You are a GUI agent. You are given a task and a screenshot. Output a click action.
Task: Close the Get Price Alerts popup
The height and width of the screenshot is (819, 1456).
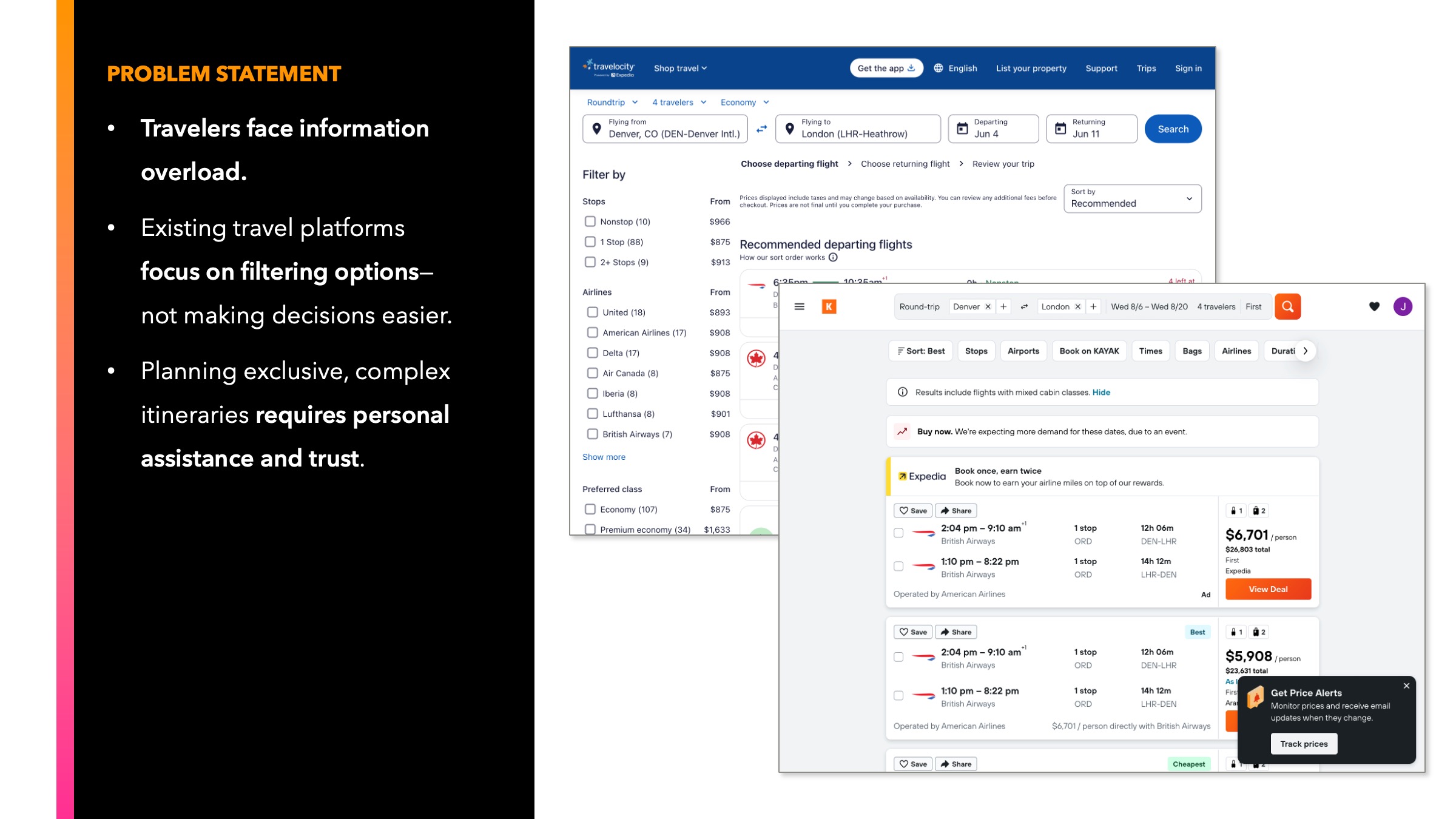click(x=1406, y=686)
